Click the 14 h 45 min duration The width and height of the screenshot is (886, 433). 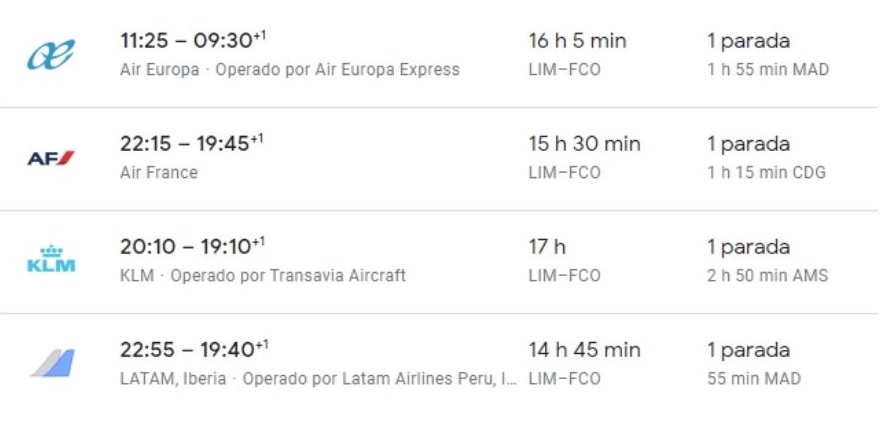584,350
